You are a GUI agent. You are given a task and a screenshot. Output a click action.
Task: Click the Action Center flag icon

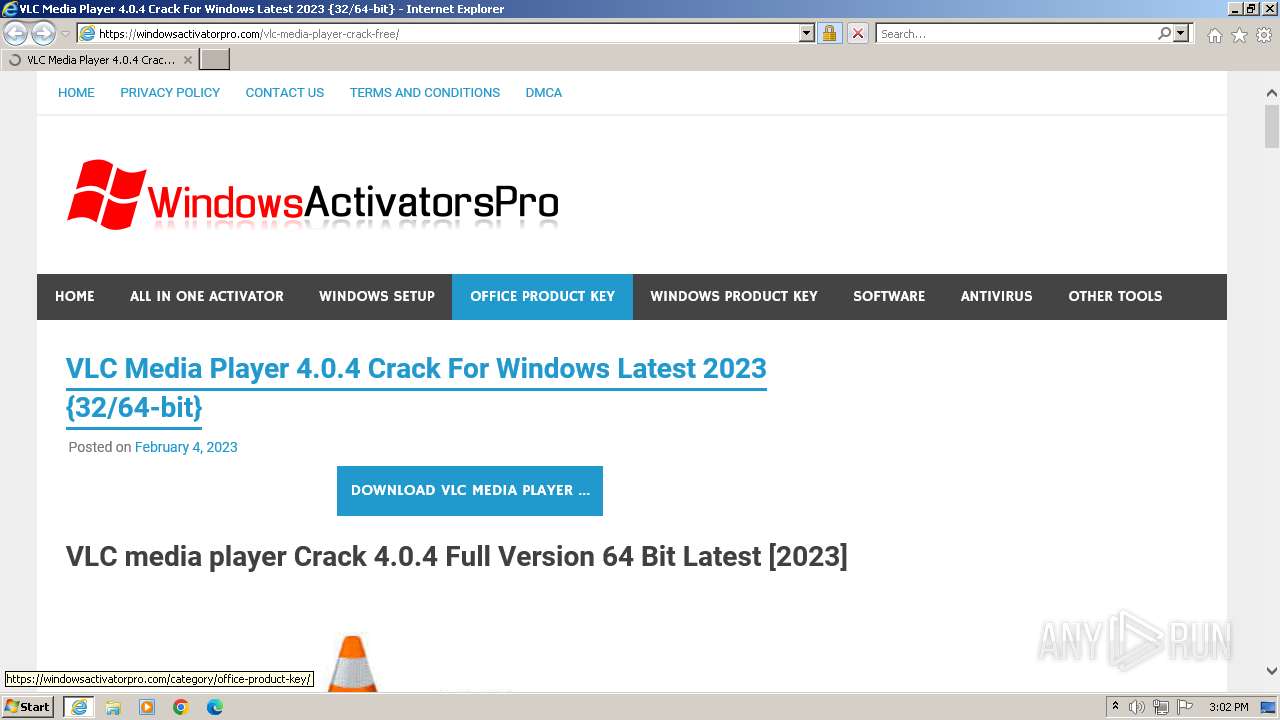coord(1185,707)
